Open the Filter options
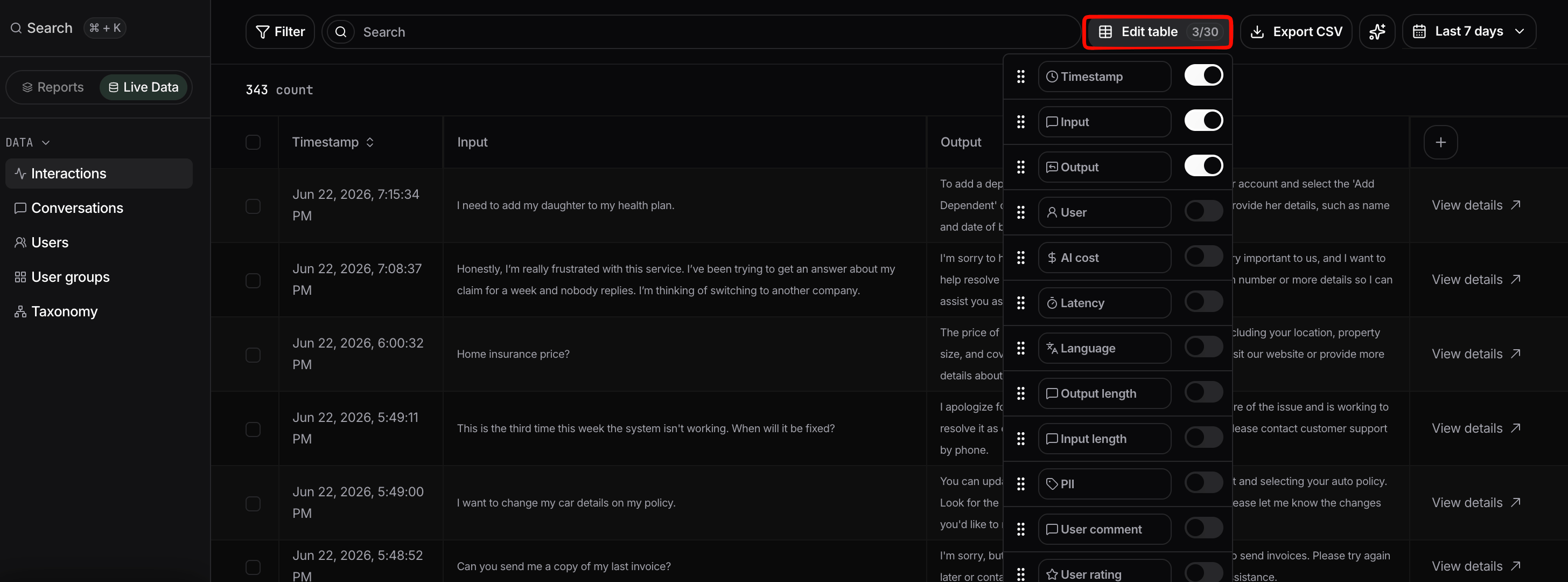 click(280, 32)
